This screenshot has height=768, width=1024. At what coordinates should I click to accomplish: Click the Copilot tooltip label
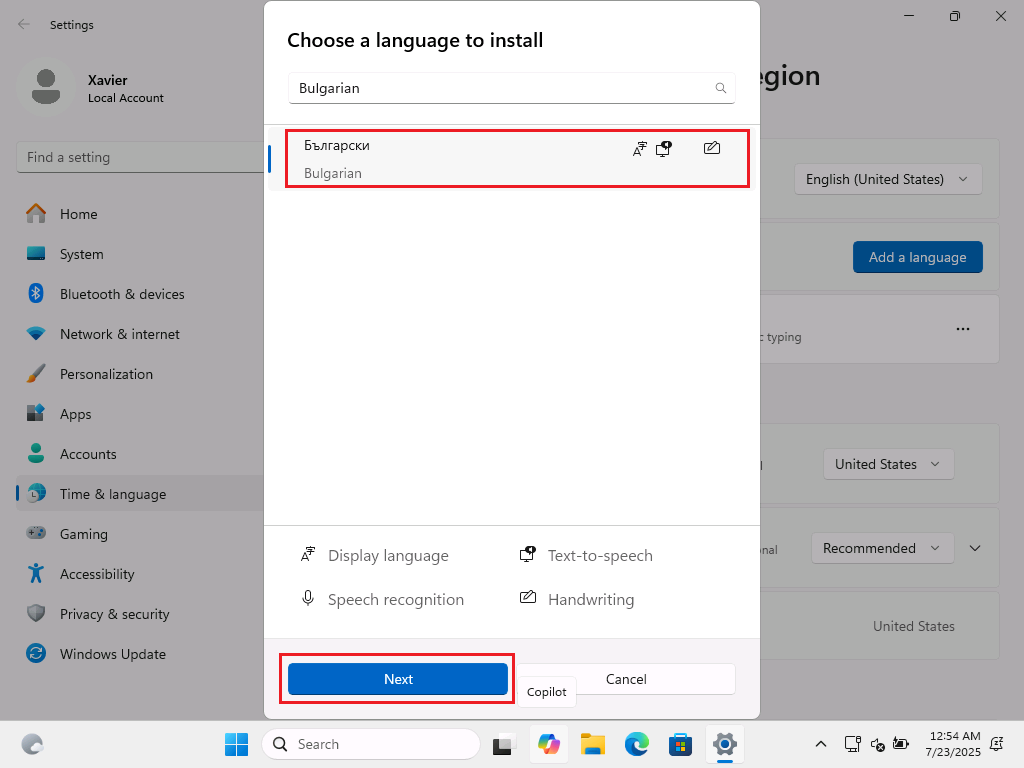click(547, 692)
